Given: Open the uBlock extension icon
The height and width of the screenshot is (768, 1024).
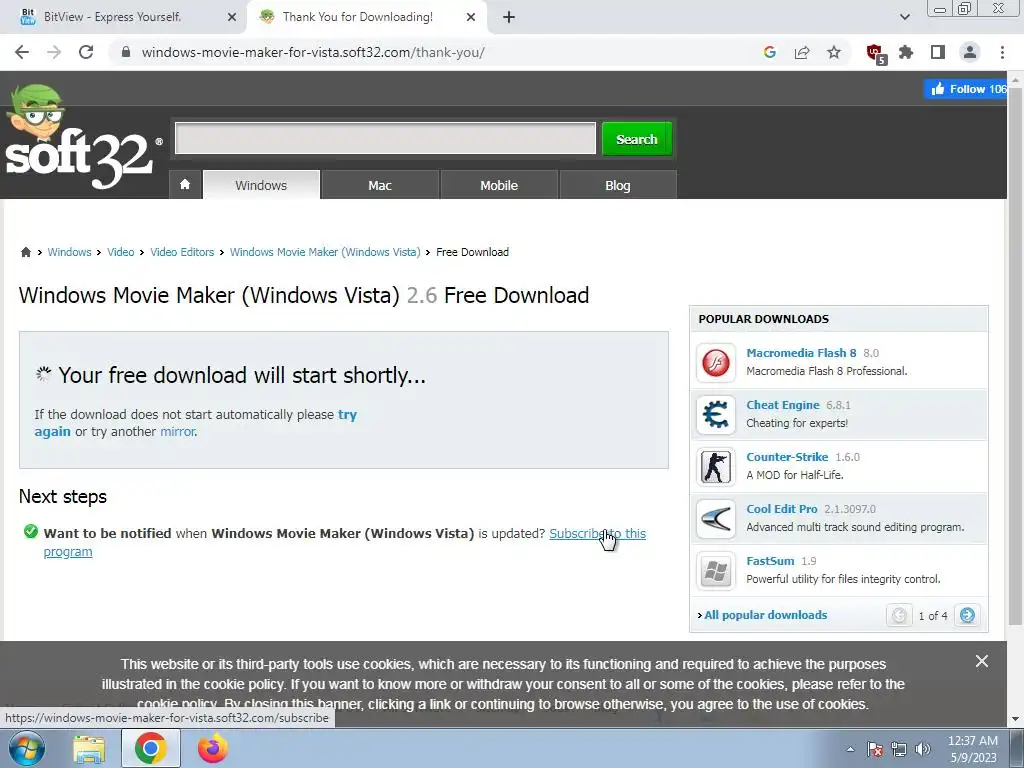Looking at the screenshot, I should [875, 54].
